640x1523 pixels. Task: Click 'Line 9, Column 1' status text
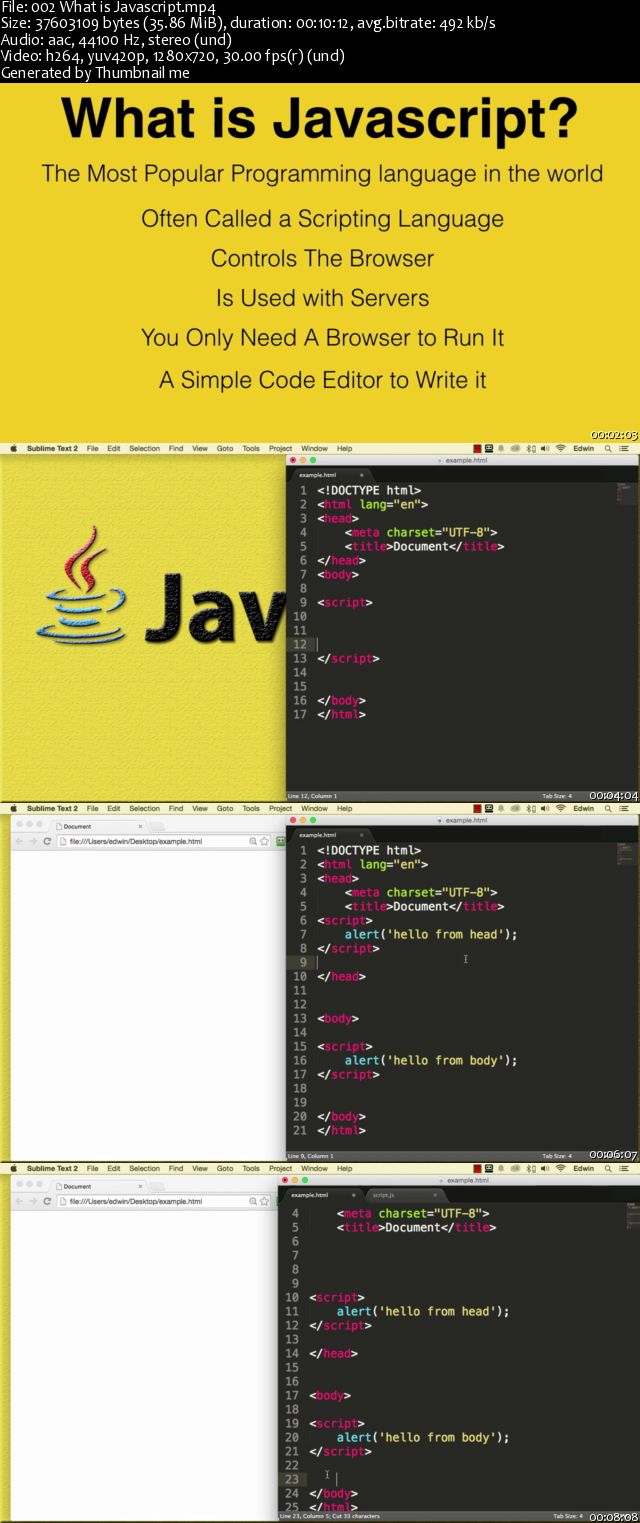click(310, 1156)
